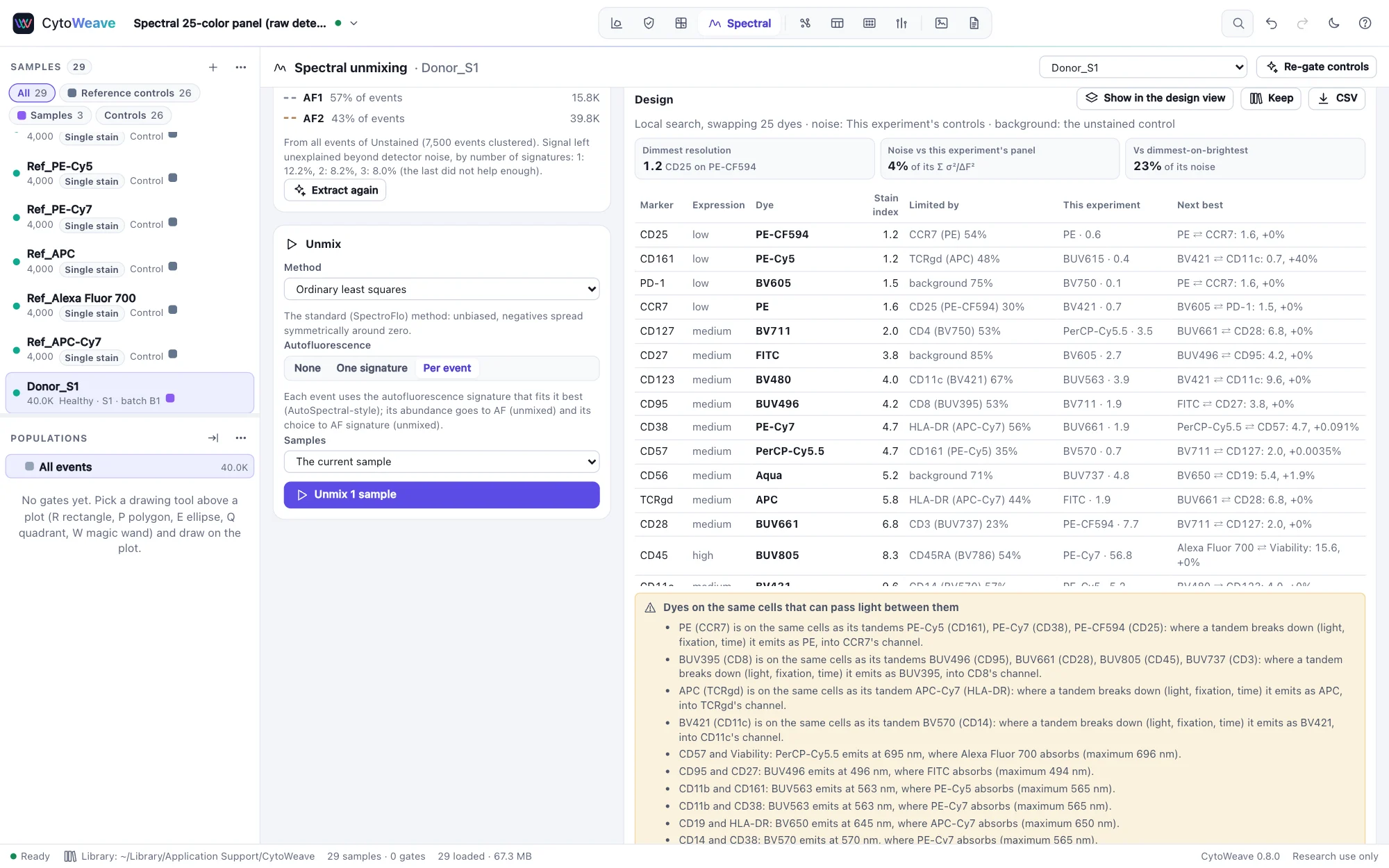Open The current sample dropdown
The width and height of the screenshot is (1389, 868).
(442, 462)
